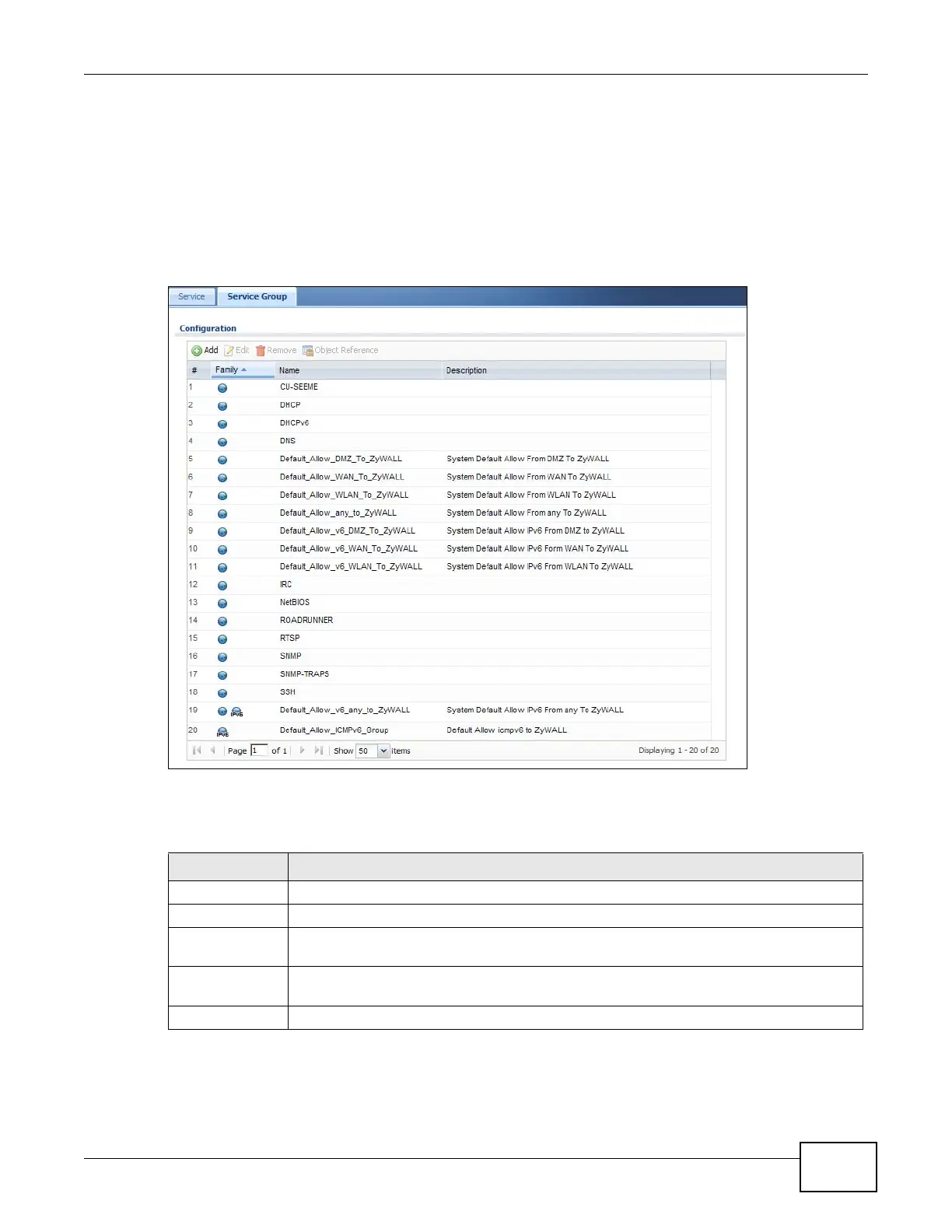Select the SSH name cell

pyautogui.click(x=288, y=692)
